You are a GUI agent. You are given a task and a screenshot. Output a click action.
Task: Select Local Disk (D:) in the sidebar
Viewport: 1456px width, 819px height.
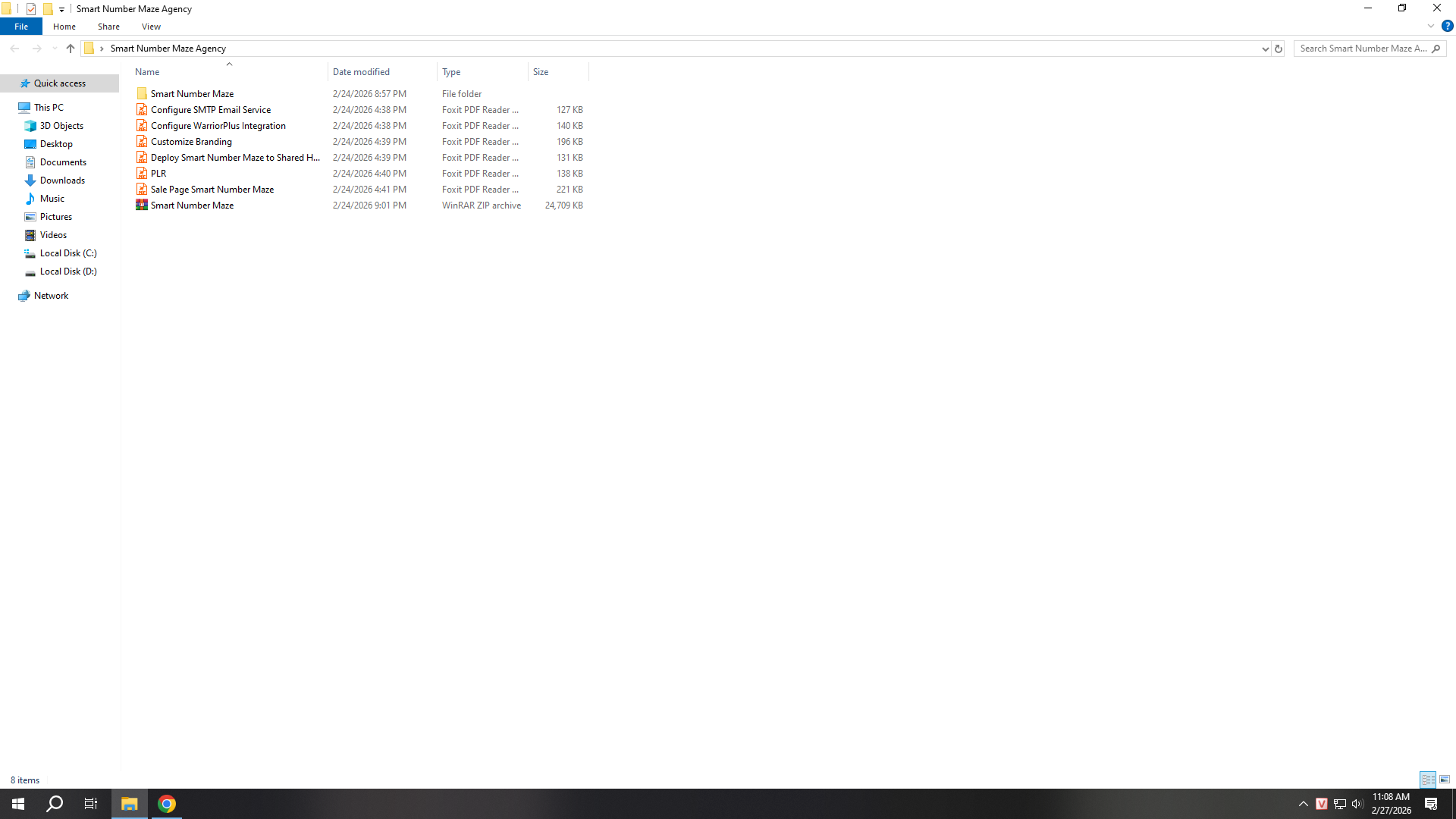pyautogui.click(x=68, y=271)
